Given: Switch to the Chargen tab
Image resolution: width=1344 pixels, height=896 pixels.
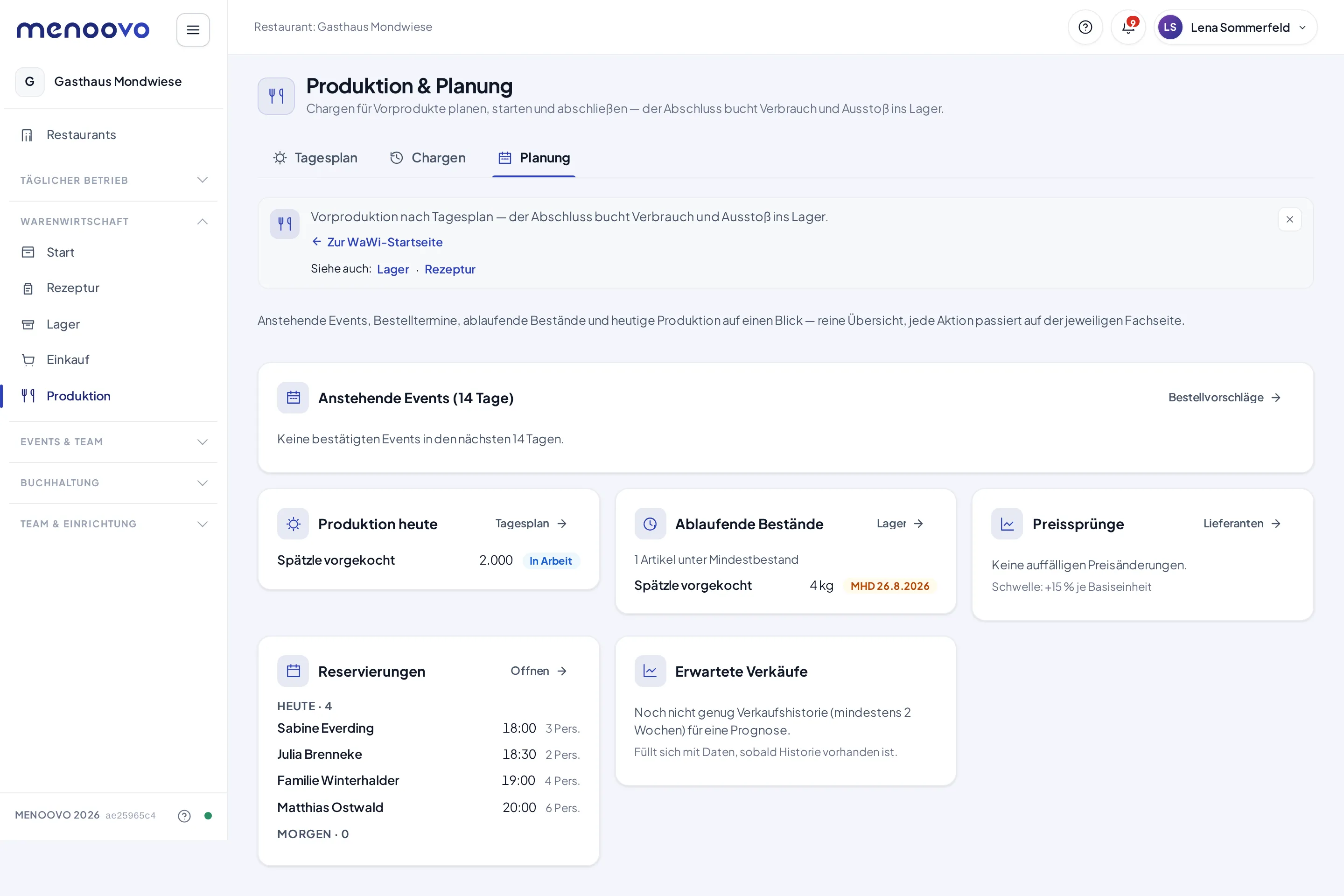Looking at the screenshot, I should click(x=428, y=158).
